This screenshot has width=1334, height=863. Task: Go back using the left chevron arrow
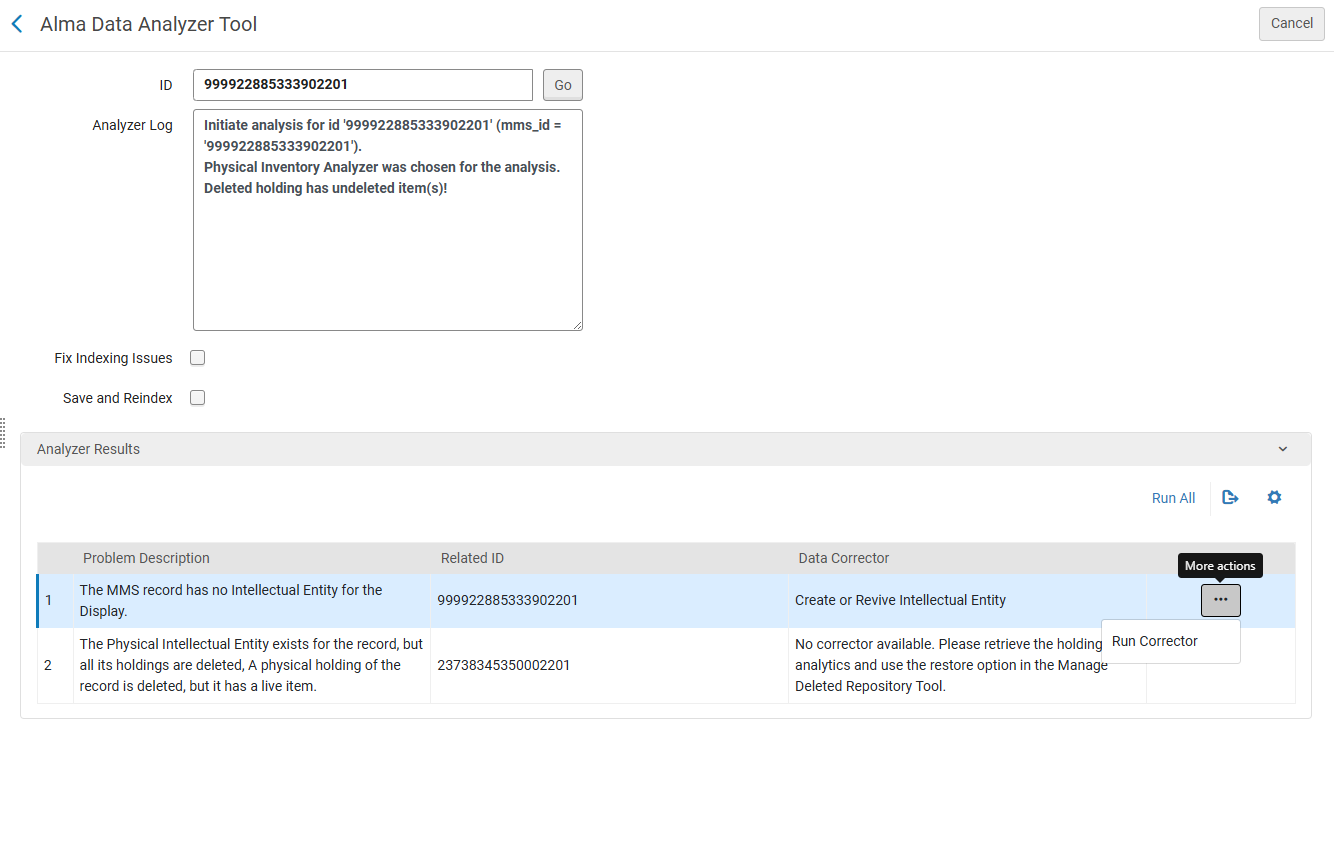point(17,24)
